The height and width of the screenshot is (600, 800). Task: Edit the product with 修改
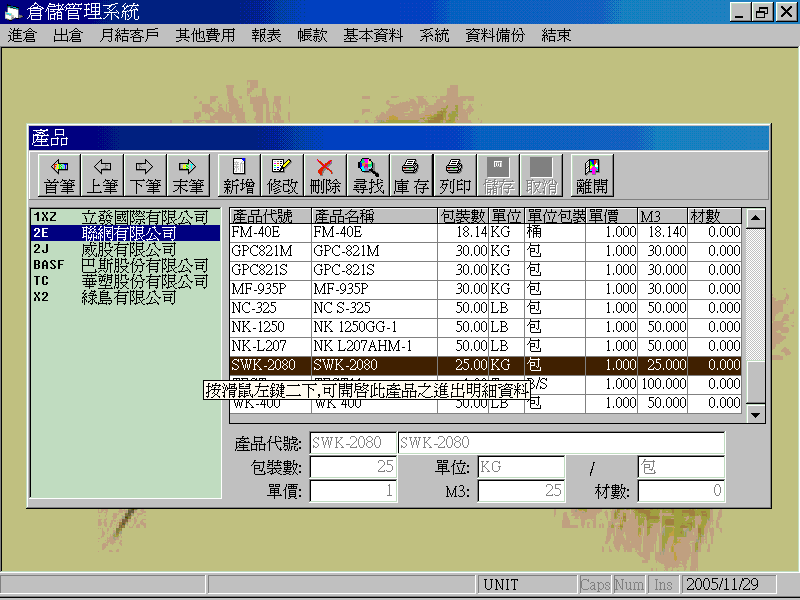pyautogui.click(x=282, y=175)
